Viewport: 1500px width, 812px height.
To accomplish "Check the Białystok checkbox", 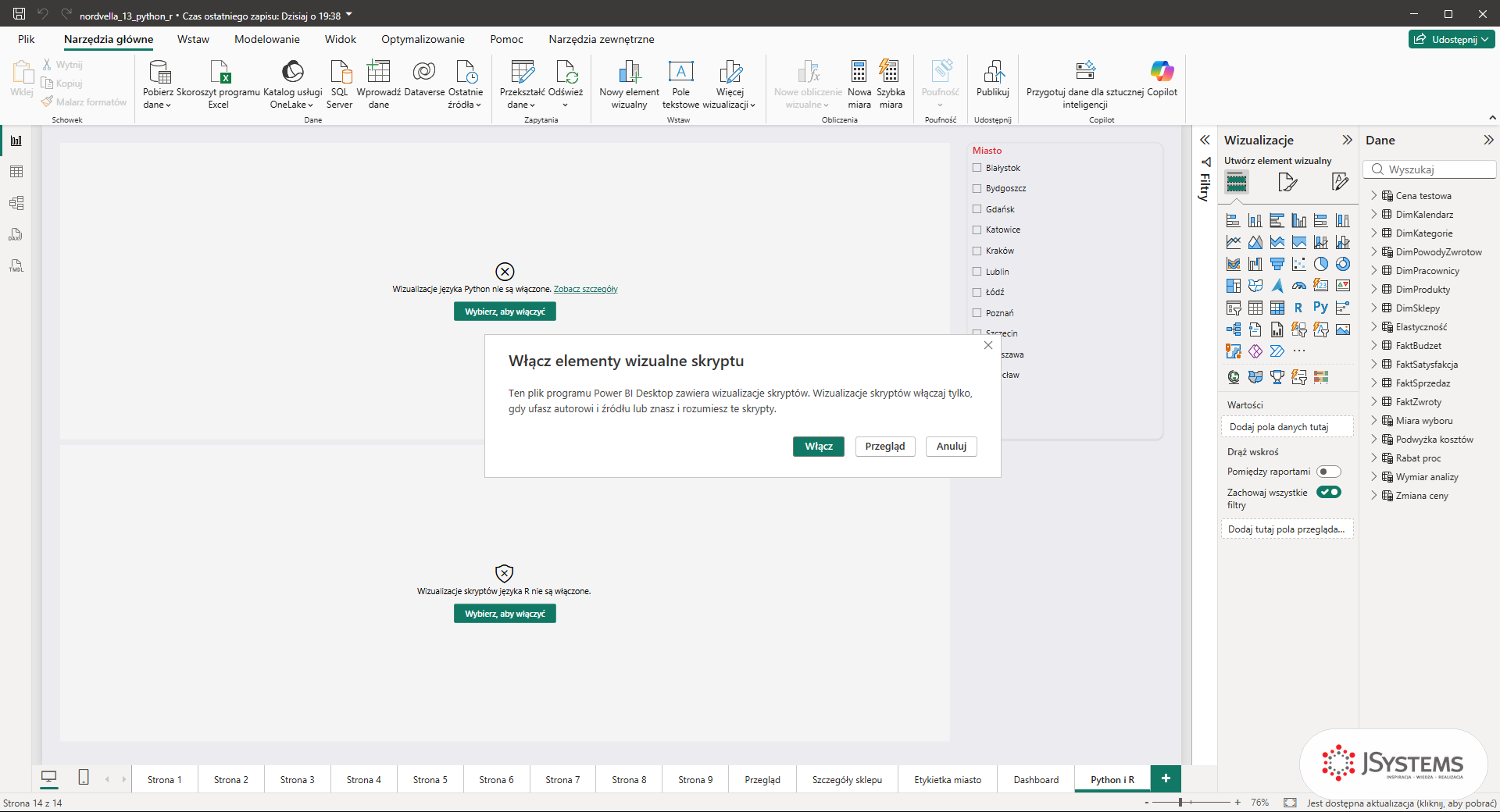I will tap(977, 168).
